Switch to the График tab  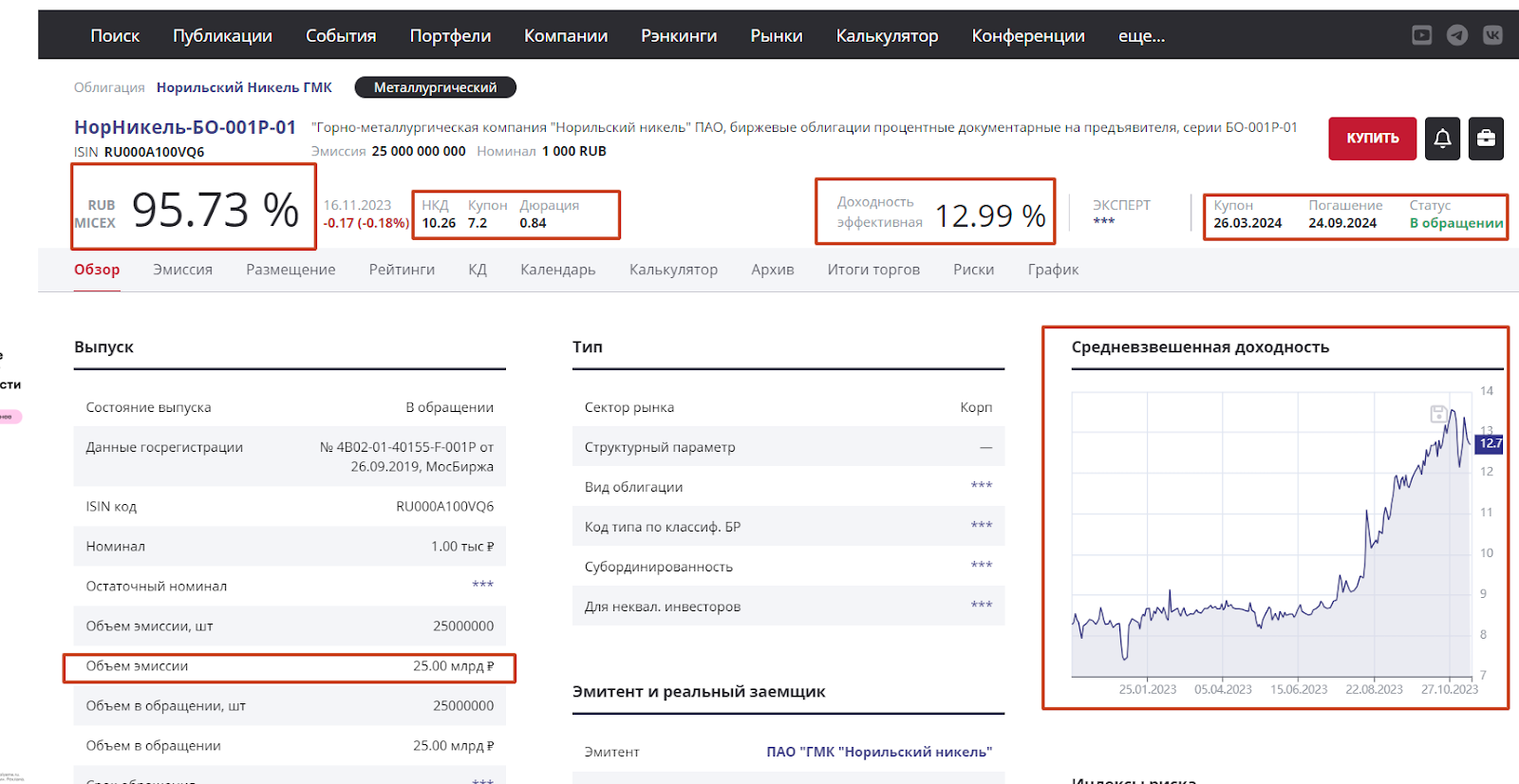pyautogui.click(x=1053, y=270)
